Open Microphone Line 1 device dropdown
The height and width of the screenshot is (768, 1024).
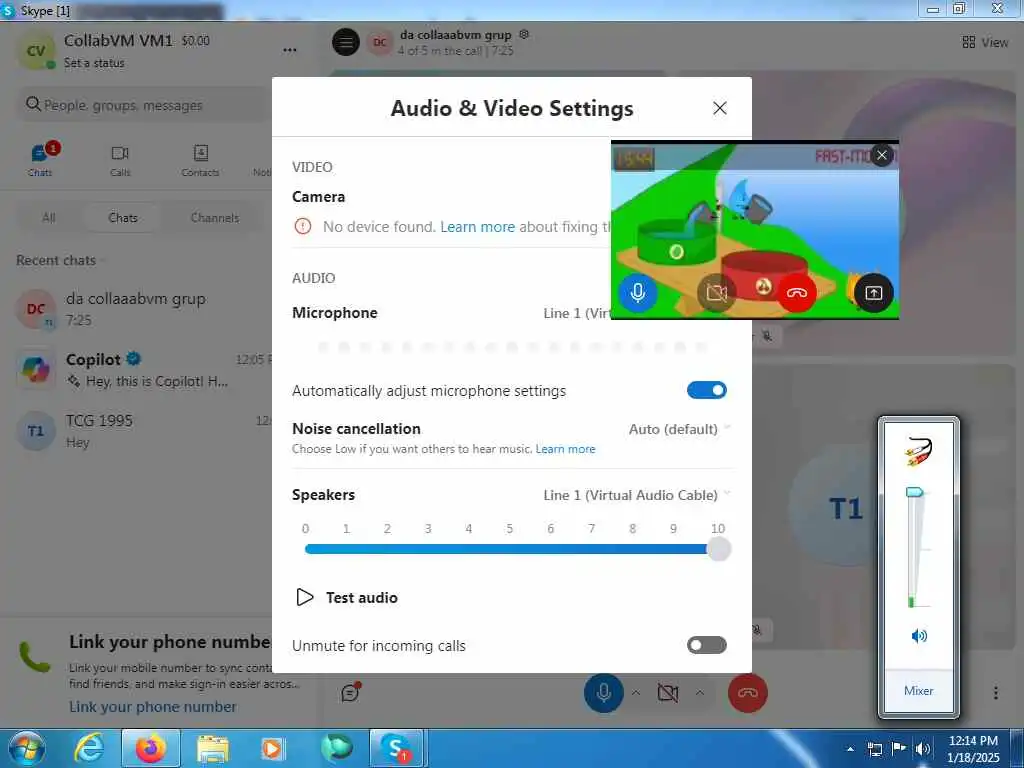(577, 313)
